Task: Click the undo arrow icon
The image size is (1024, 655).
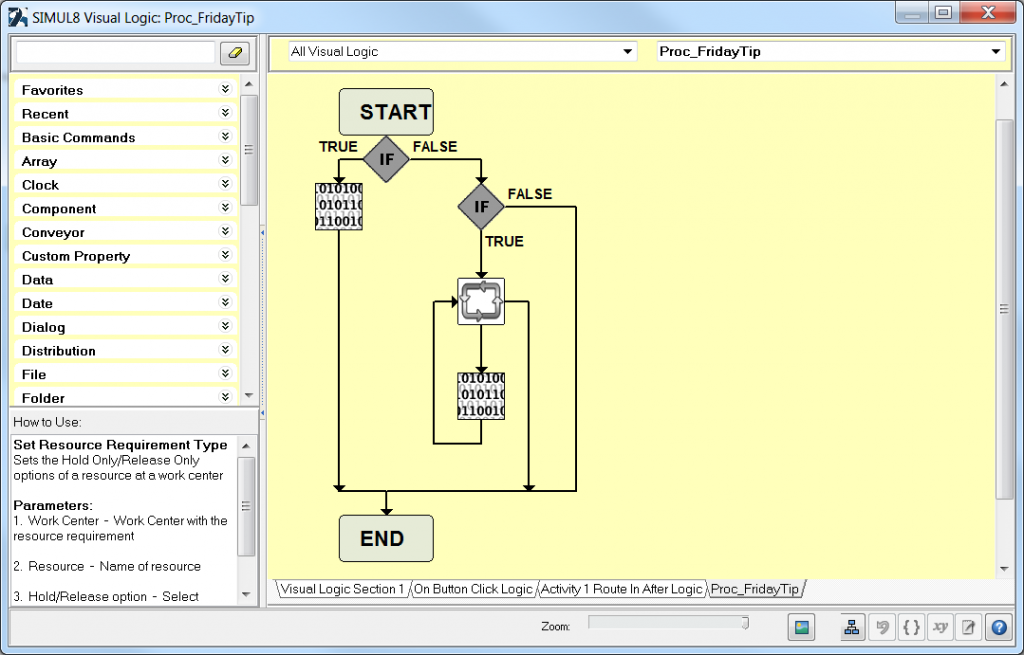Action: pos(882,628)
